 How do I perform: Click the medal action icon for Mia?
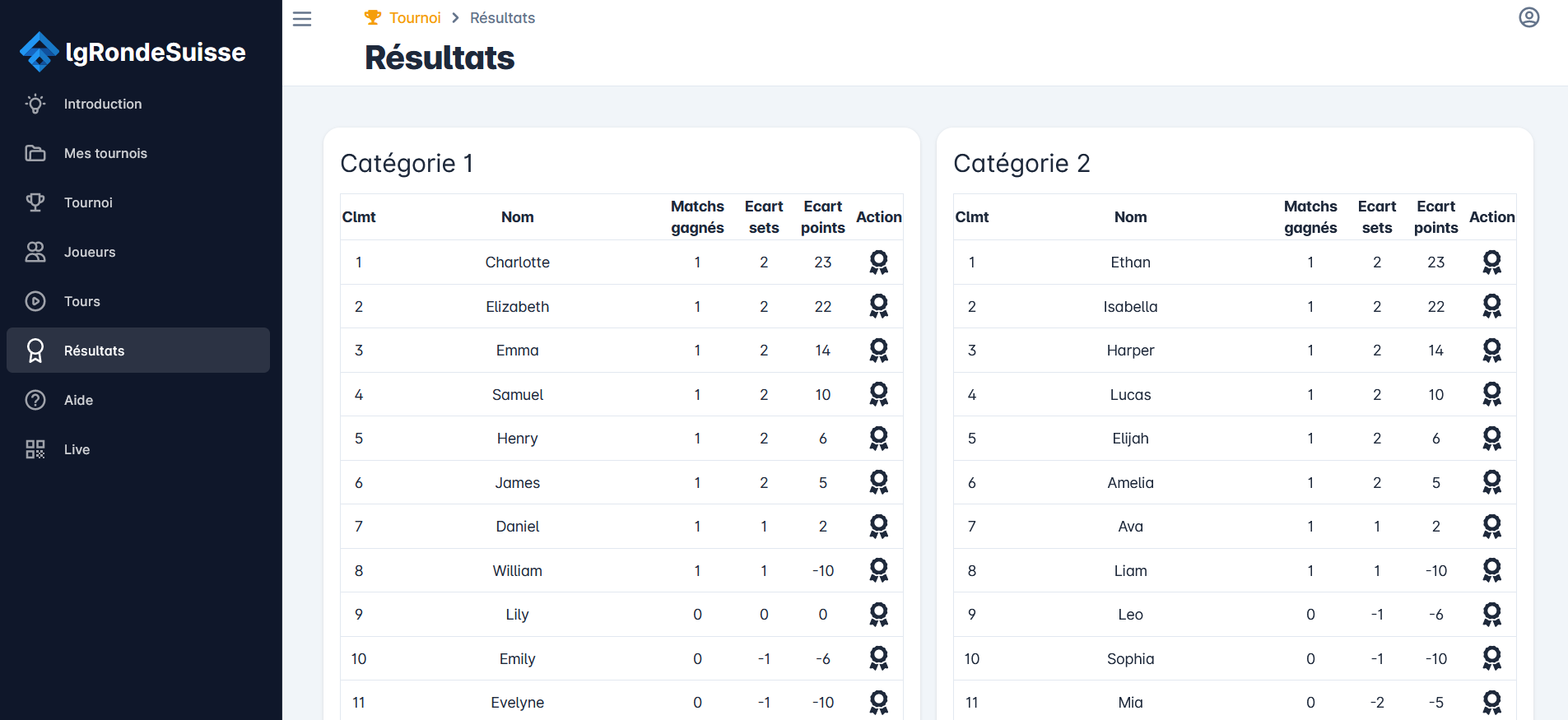pyautogui.click(x=1492, y=702)
